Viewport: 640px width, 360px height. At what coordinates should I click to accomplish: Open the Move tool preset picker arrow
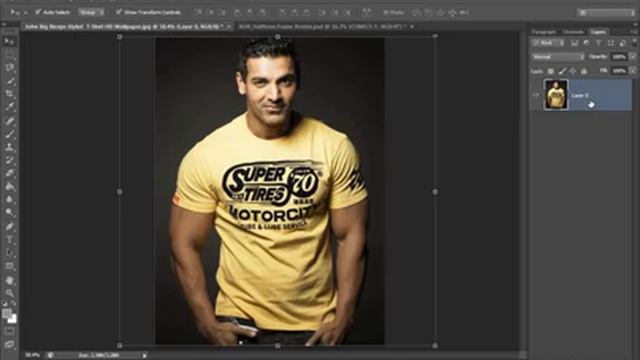(x=25, y=13)
